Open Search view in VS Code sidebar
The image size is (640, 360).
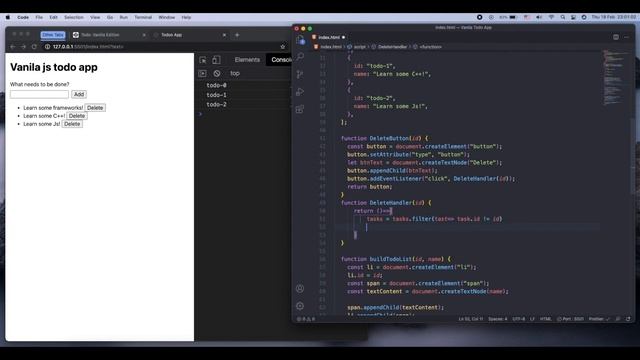pyautogui.click(x=300, y=56)
